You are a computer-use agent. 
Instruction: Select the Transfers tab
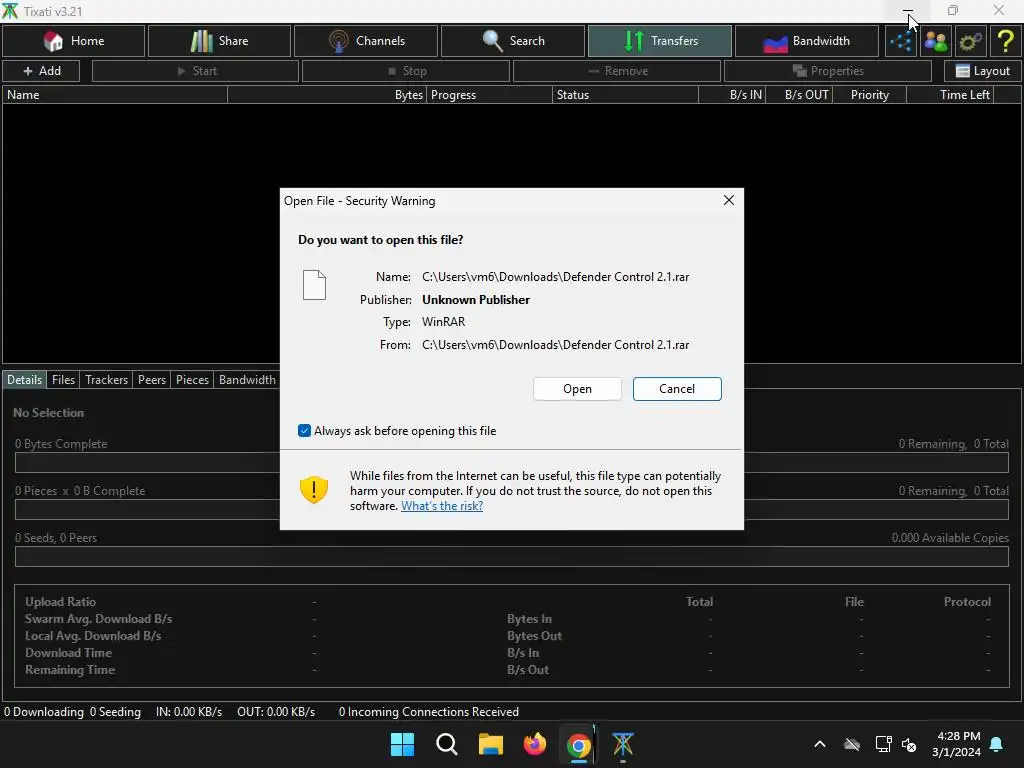click(x=660, y=40)
